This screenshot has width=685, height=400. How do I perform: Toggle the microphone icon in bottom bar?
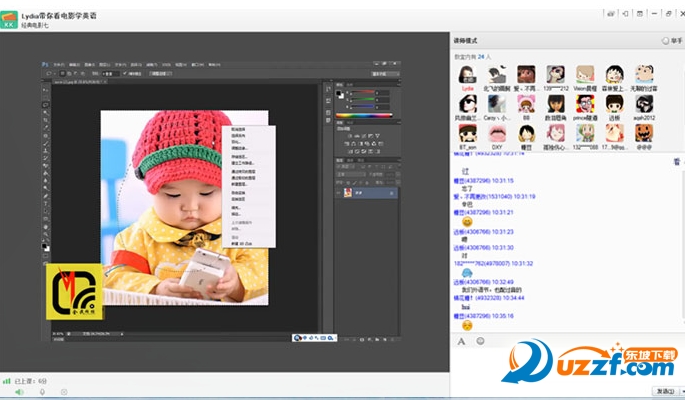pos(42,392)
